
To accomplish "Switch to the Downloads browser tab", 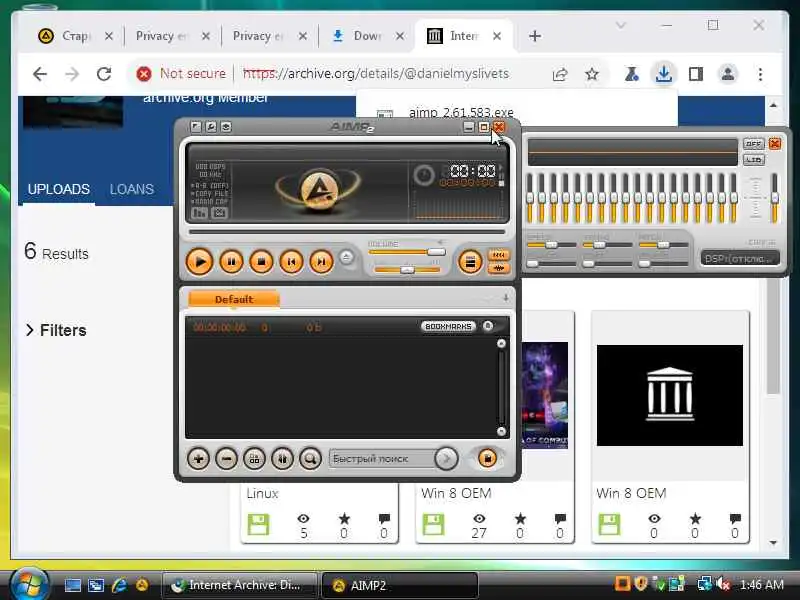I will [366, 36].
